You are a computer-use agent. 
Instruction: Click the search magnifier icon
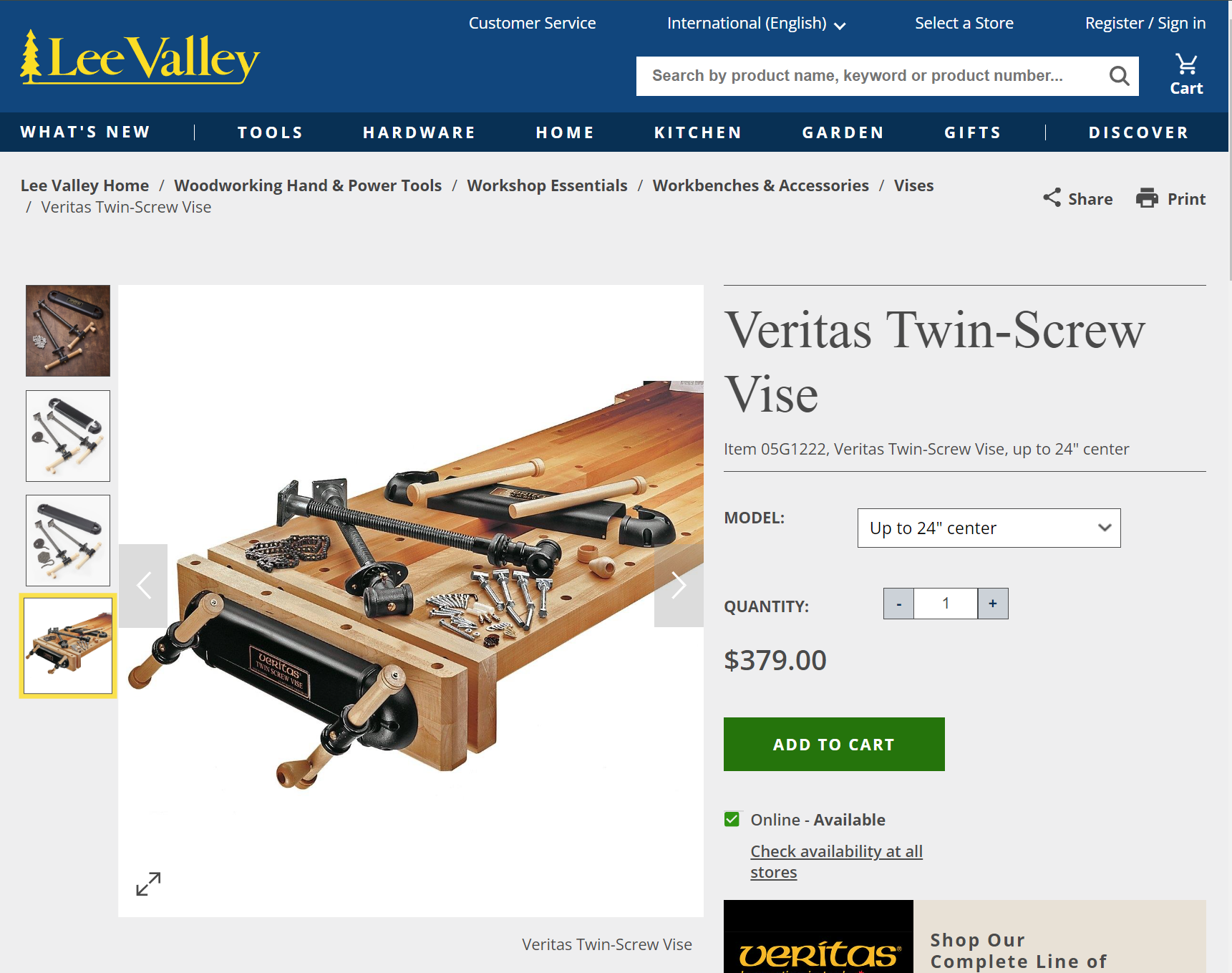(x=1119, y=76)
